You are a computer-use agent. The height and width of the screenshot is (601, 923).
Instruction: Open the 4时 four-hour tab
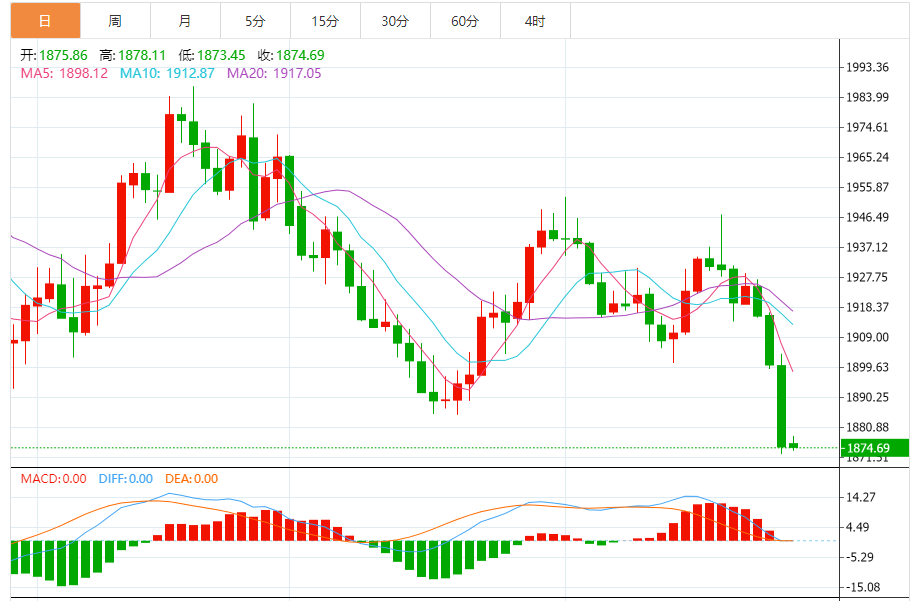[x=536, y=21]
